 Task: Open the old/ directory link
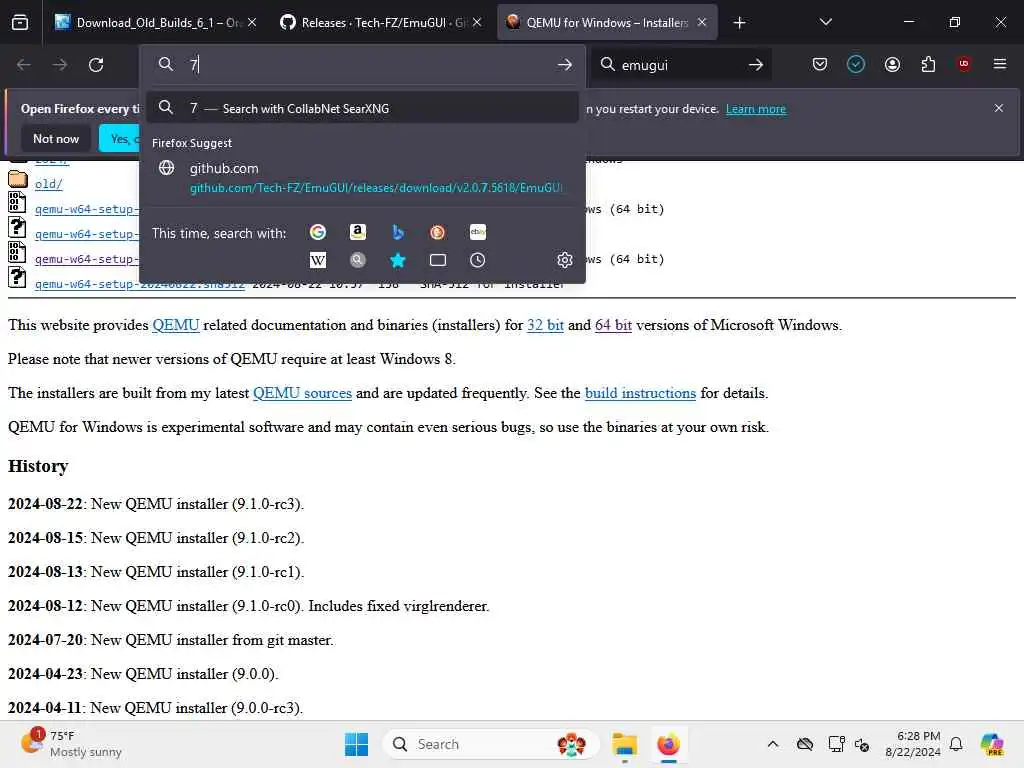48,184
